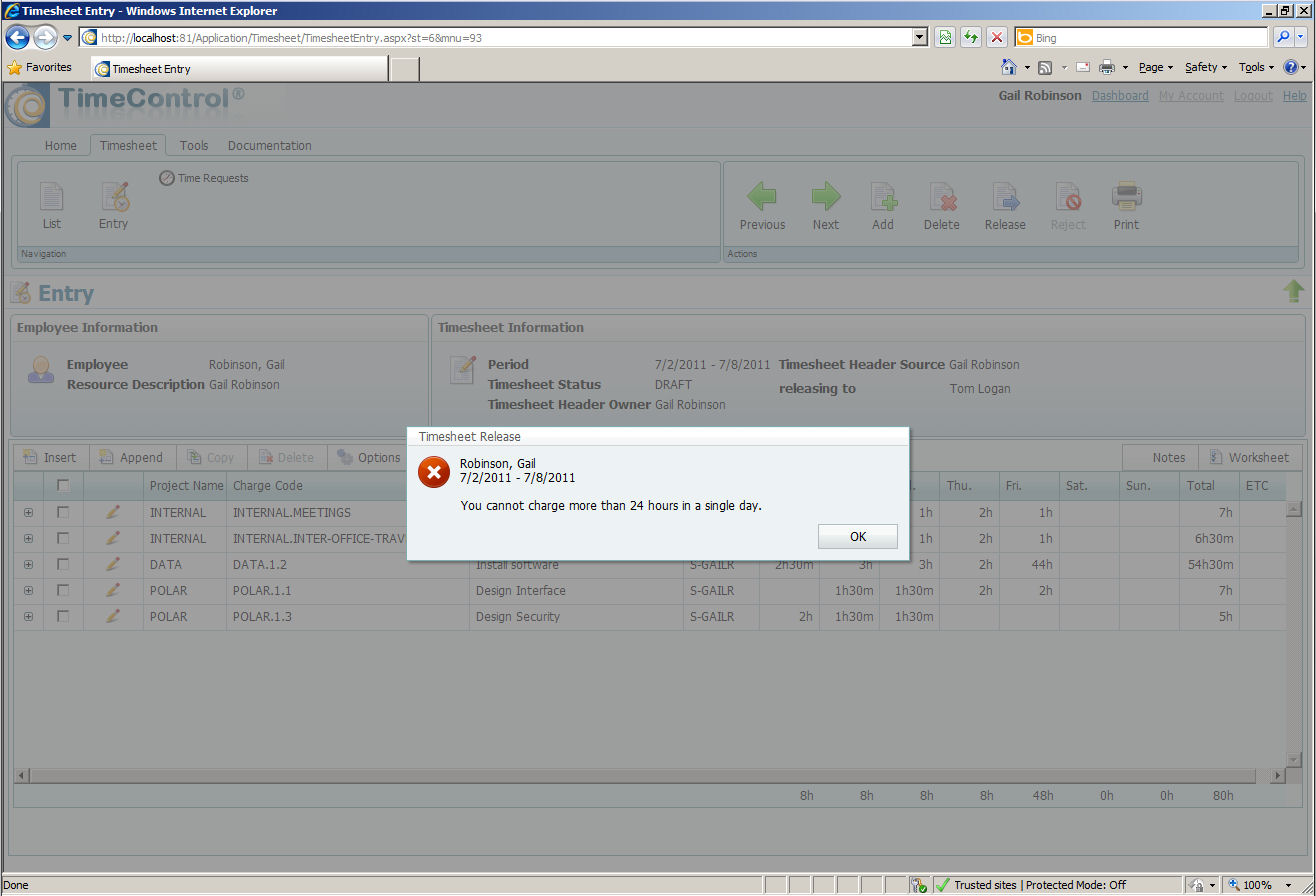This screenshot has height=896, width=1316.
Task: Expand the DATA.1.2 row
Action: point(28,564)
